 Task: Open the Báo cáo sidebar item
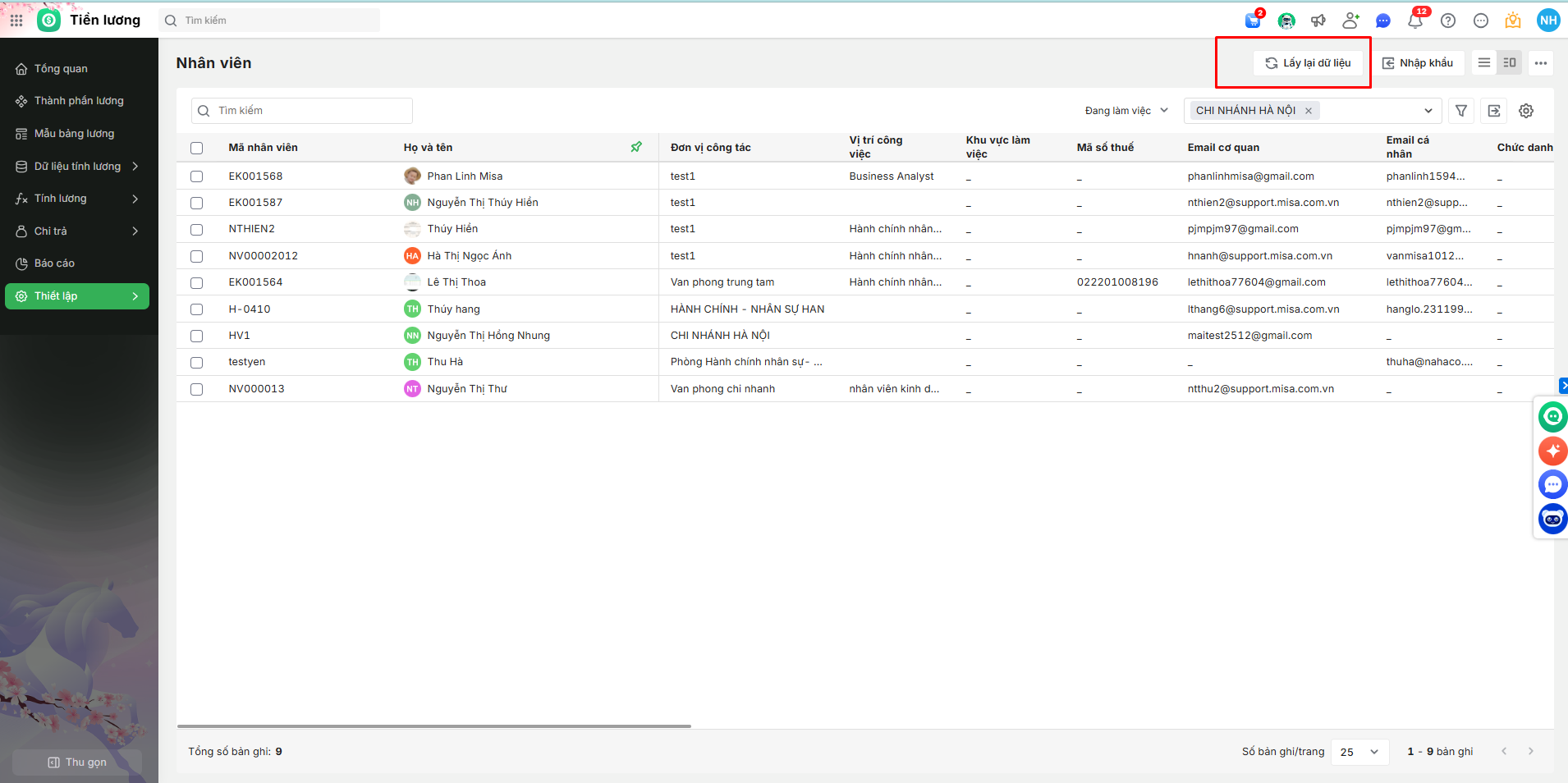coord(54,263)
